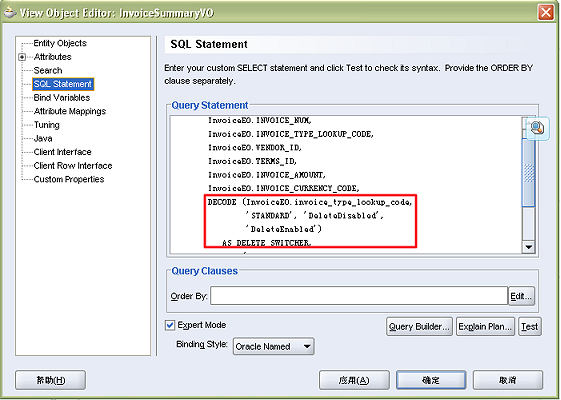The image size is (561, 400).
Task: Close the View Object Editor window
Action: tap(546, 13)
